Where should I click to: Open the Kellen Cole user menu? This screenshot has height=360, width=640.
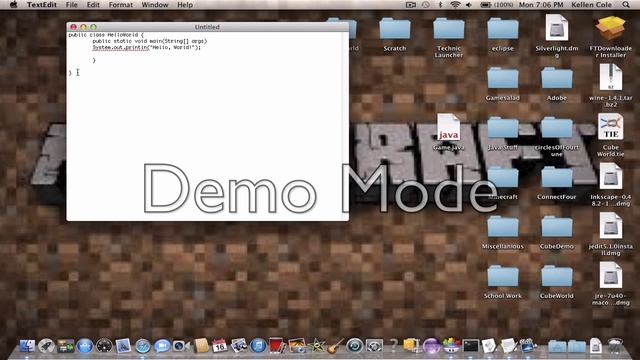(591, 5)
